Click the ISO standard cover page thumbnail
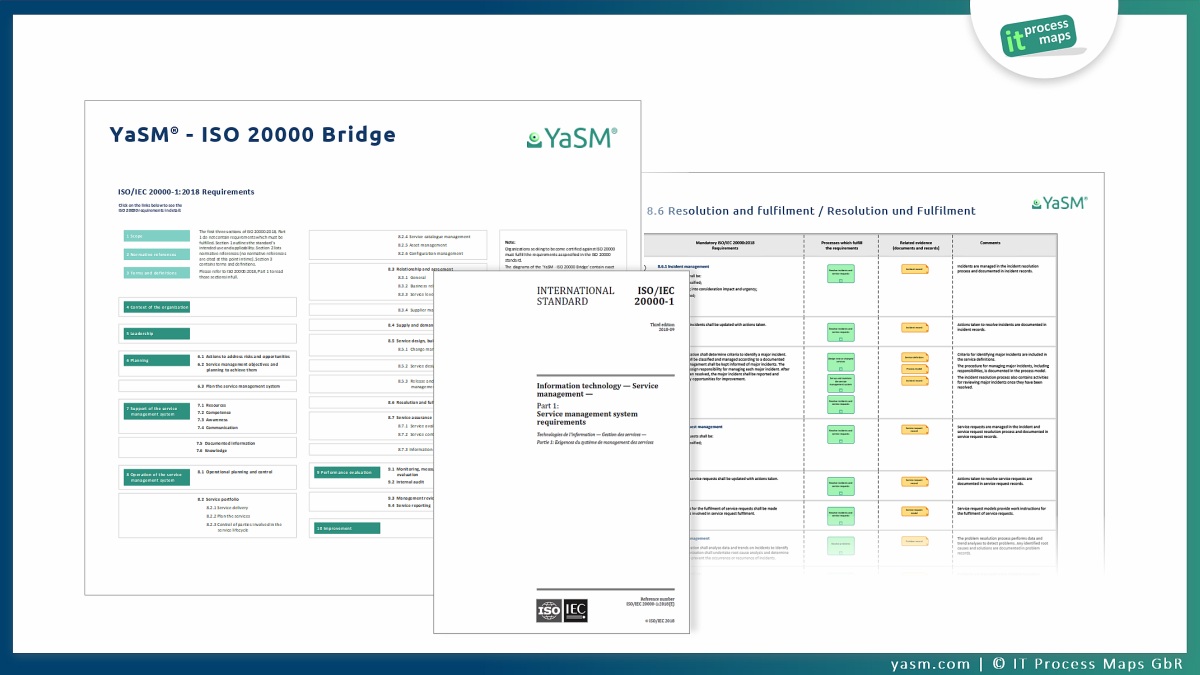 click(562, 450)
